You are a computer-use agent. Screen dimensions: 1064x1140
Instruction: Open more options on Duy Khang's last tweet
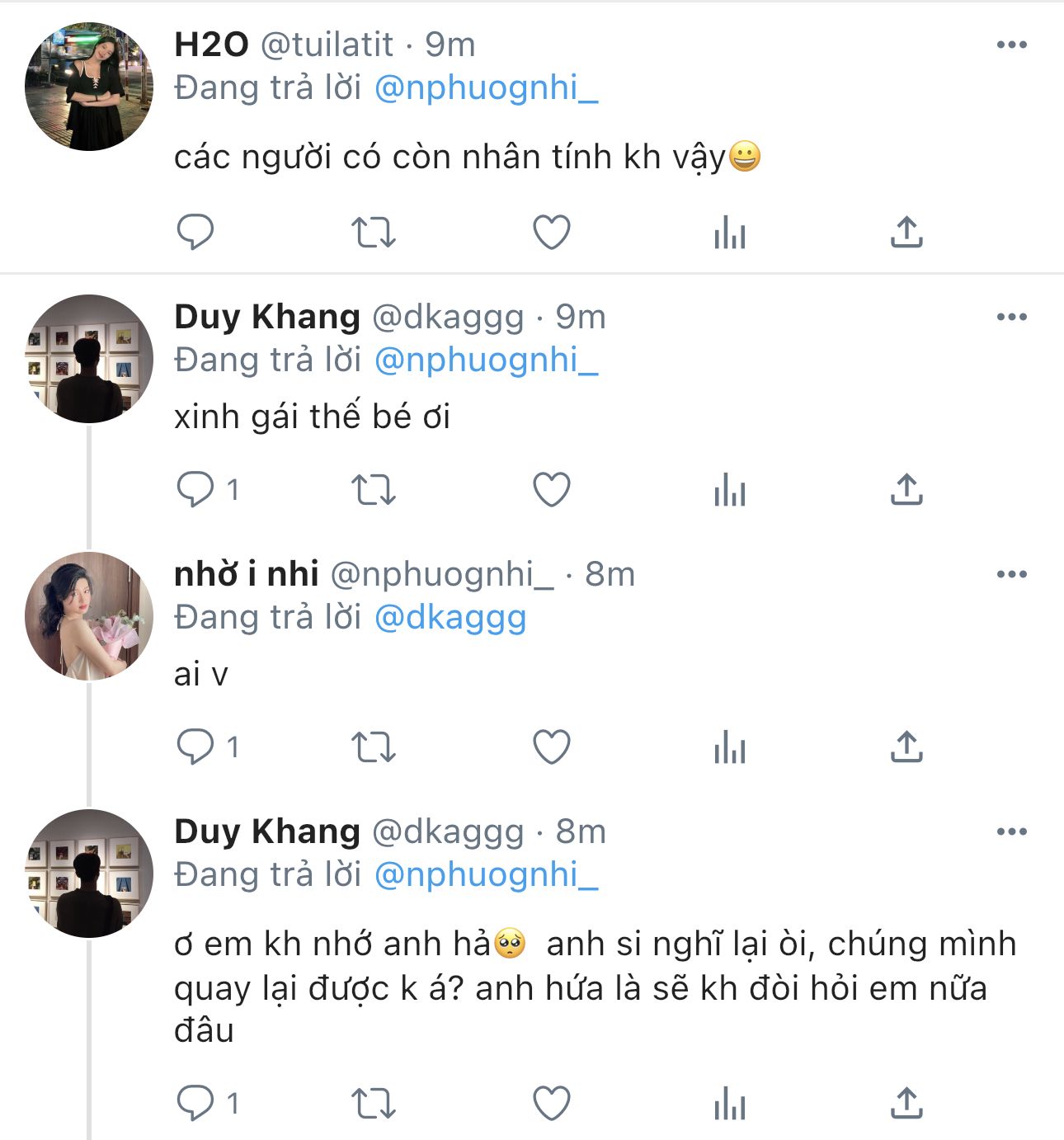1011,832
